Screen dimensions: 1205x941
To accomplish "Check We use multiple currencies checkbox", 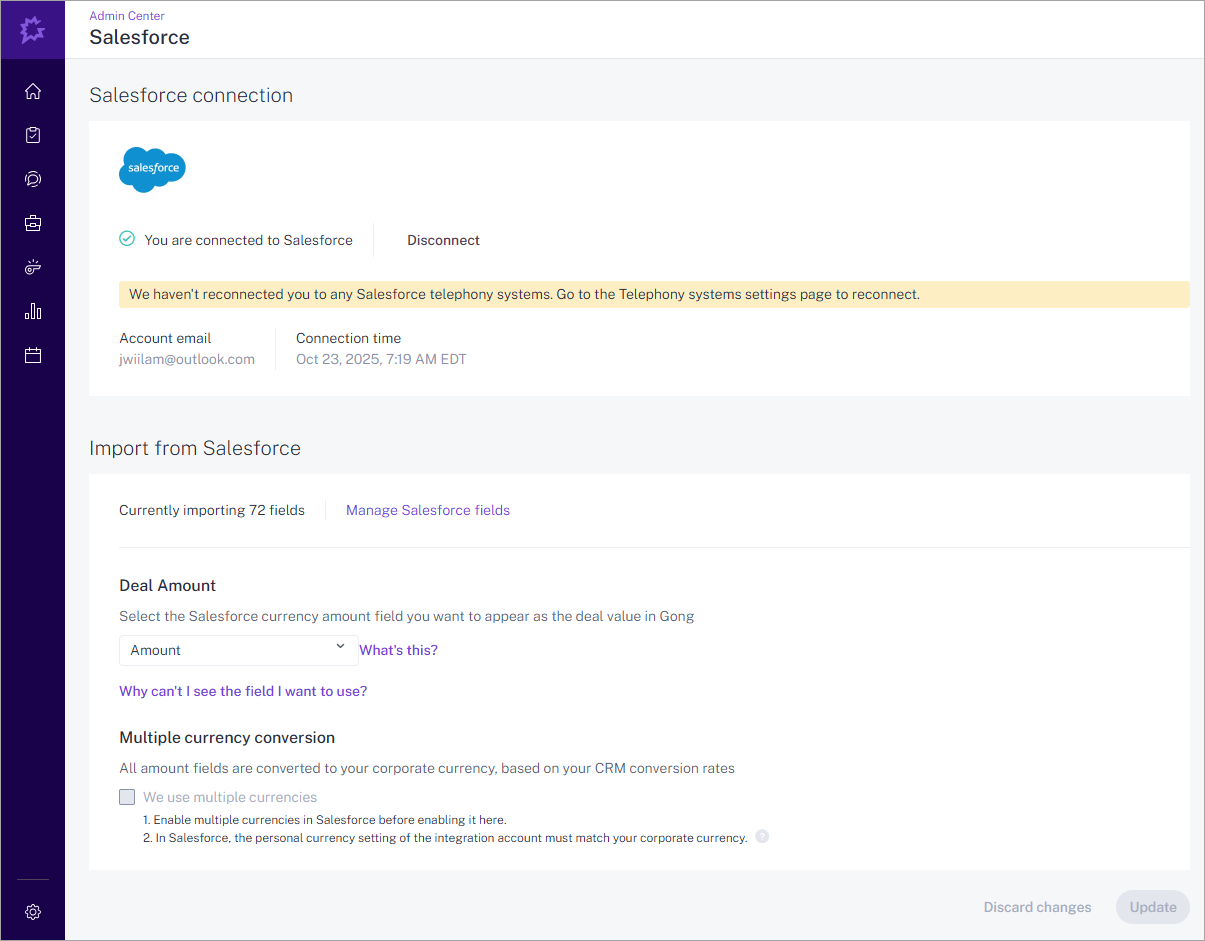I will 127,797.
